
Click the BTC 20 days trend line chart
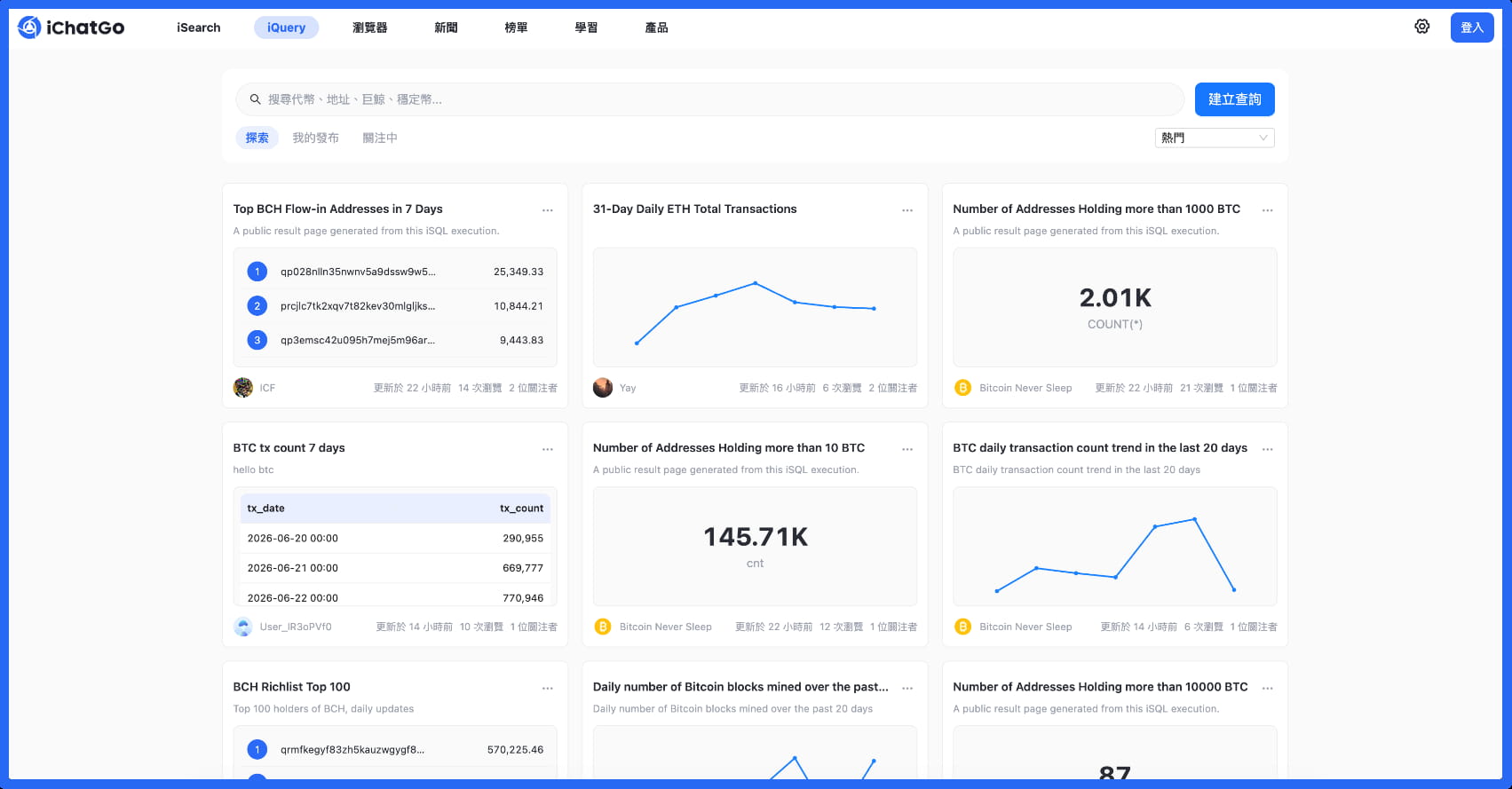tap(1115, 546)
